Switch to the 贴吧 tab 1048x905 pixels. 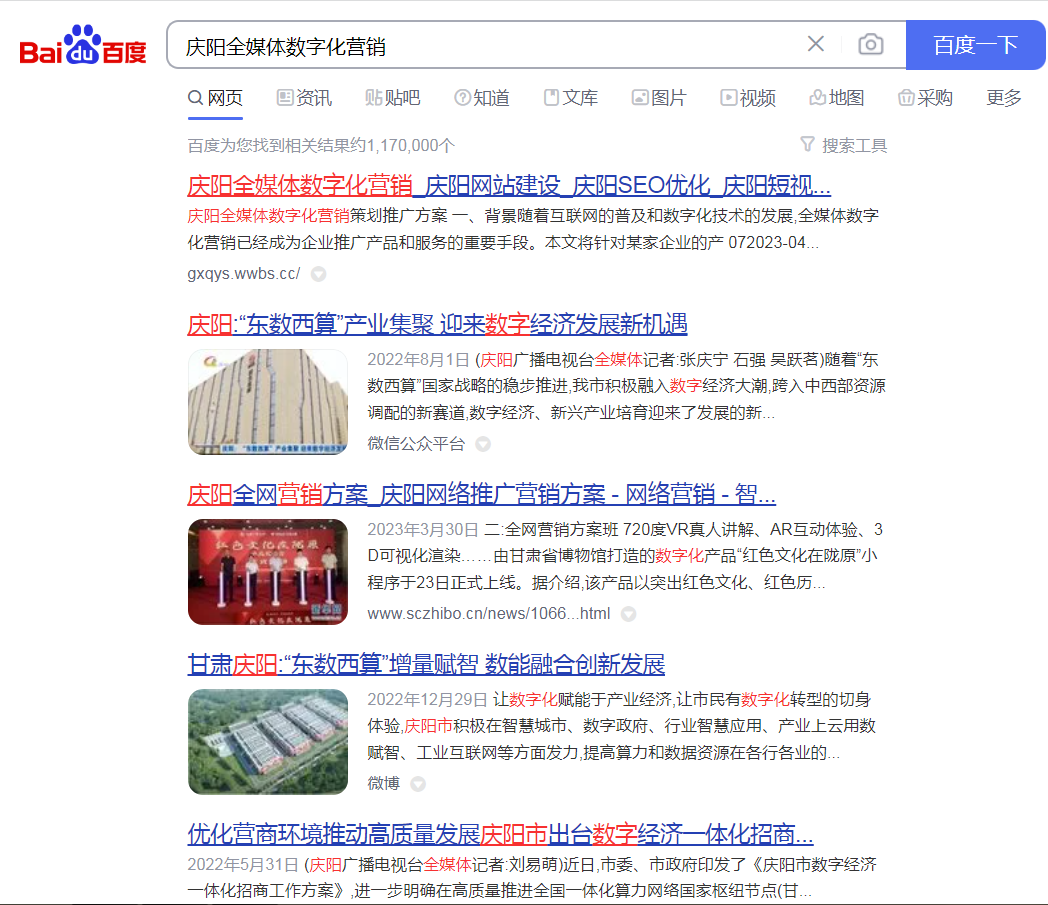[x=392, y=98]
